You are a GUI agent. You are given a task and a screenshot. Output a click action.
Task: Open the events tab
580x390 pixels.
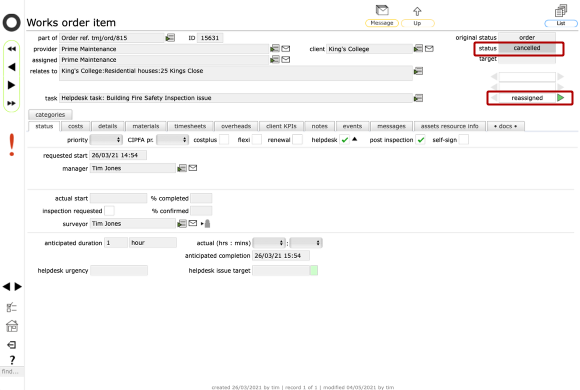(x=352, y=126)
